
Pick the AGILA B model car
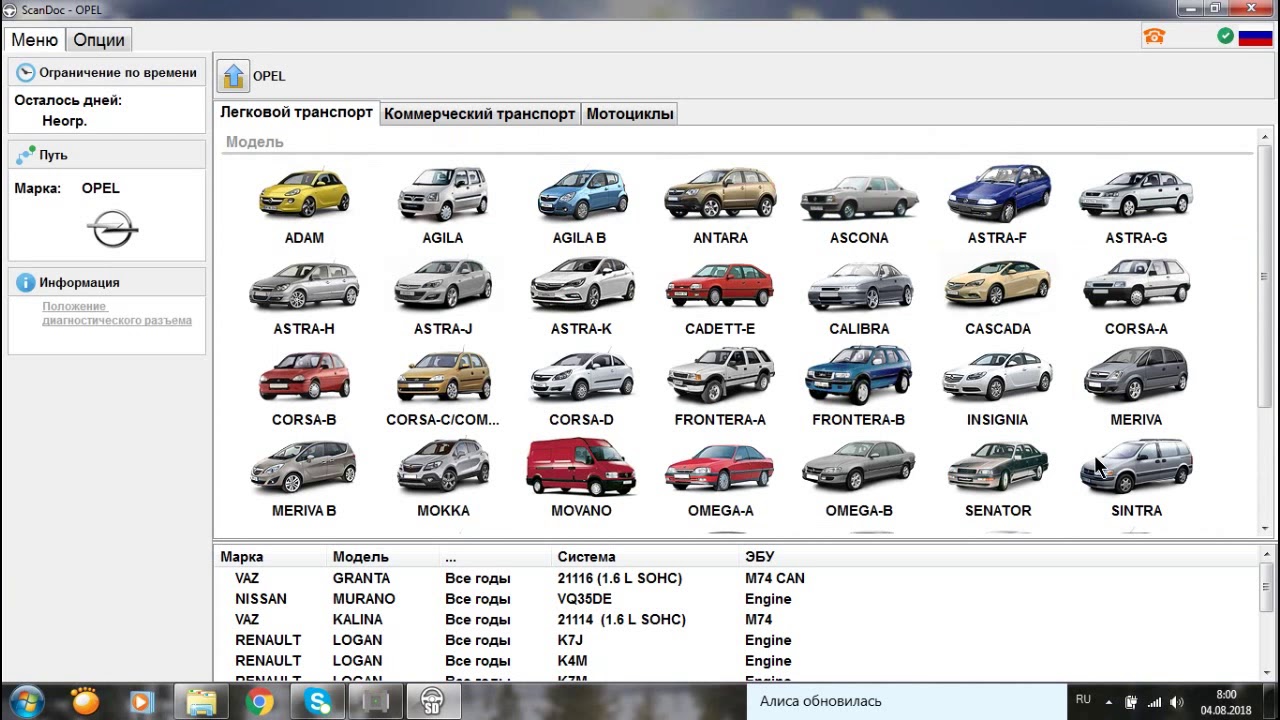[x=581, y=194]
